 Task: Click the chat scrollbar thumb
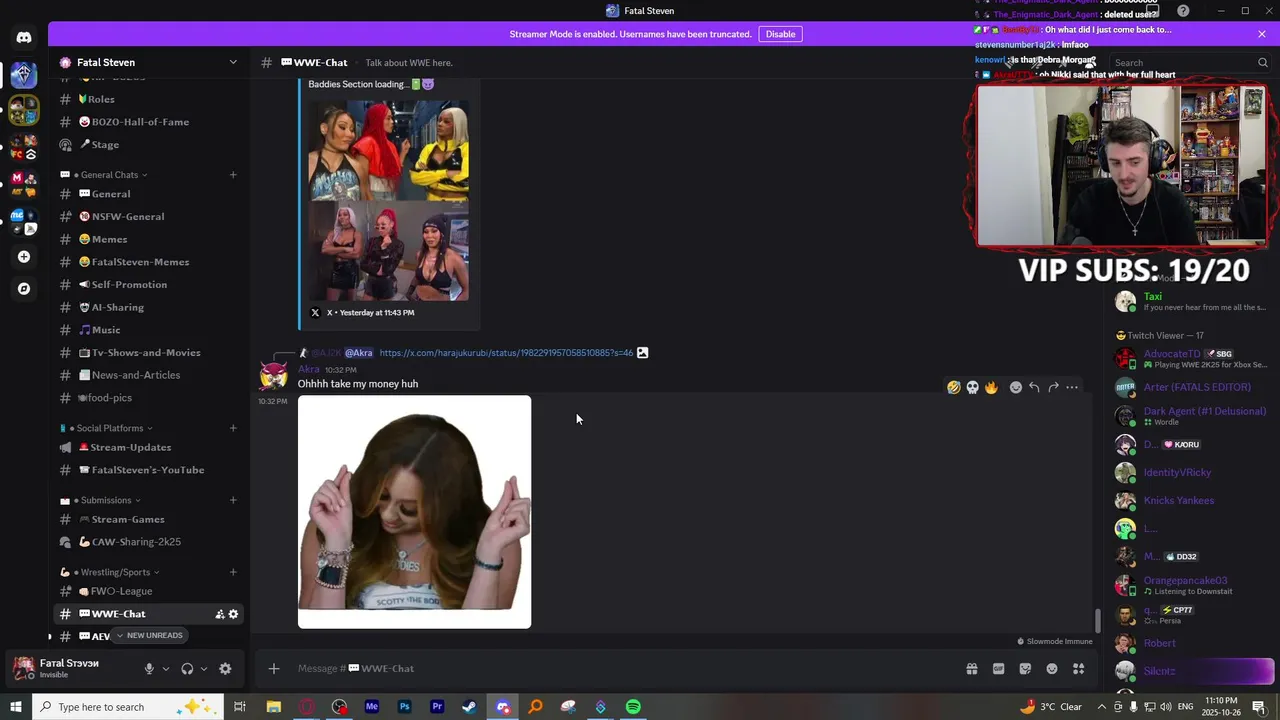pyautogui.click(x=1097, y=620)
